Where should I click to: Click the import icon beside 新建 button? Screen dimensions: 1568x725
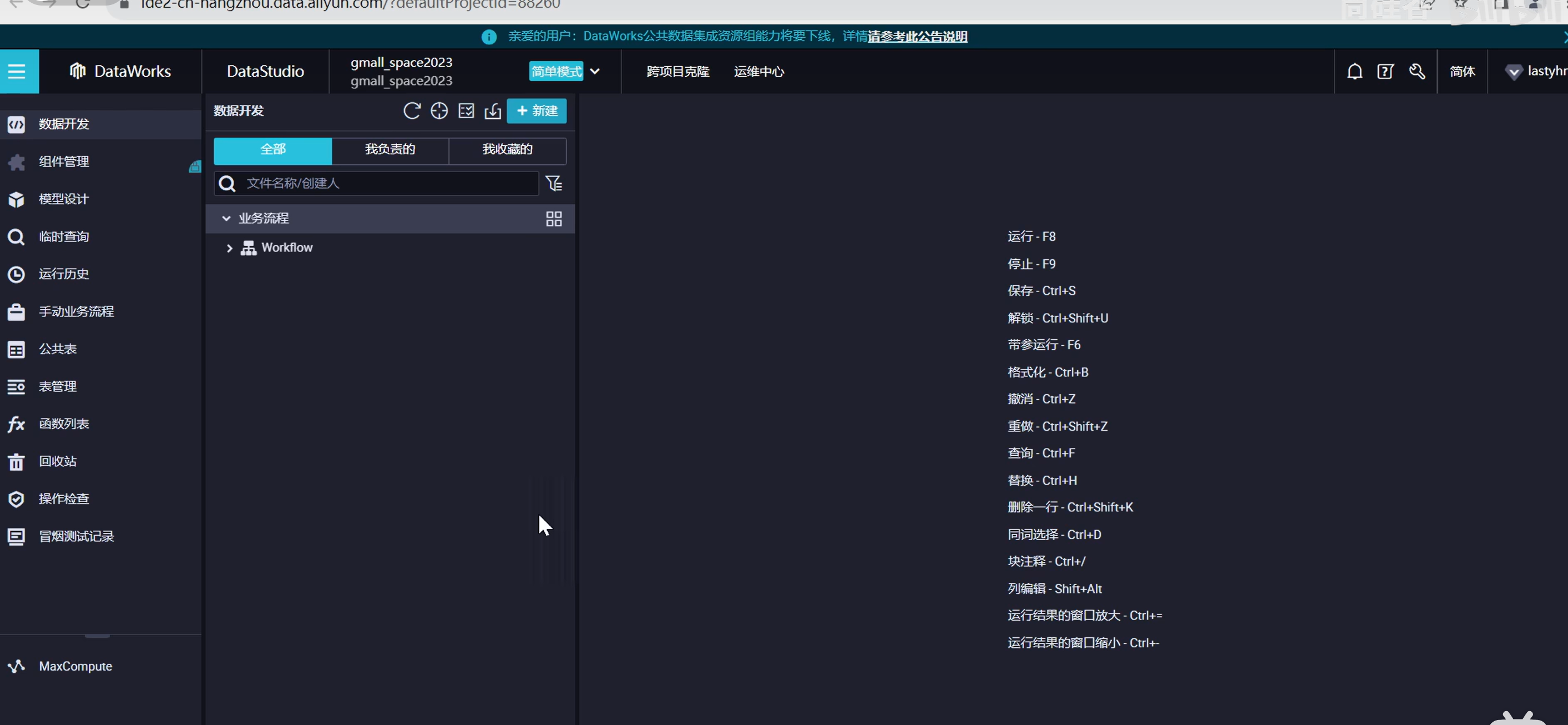493,111
